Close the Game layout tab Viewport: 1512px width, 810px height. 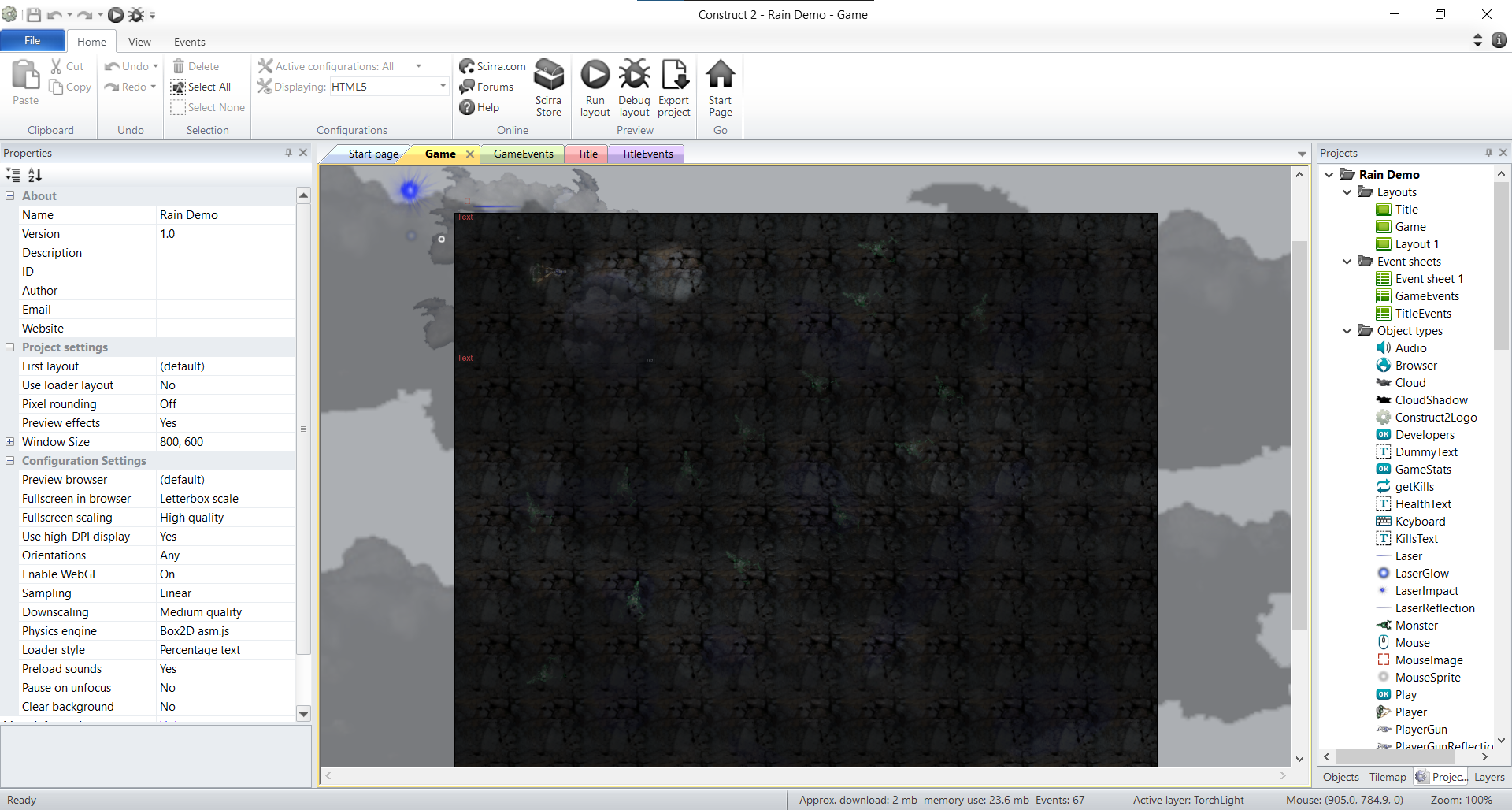pyautogui.click(x=470, y=154)
